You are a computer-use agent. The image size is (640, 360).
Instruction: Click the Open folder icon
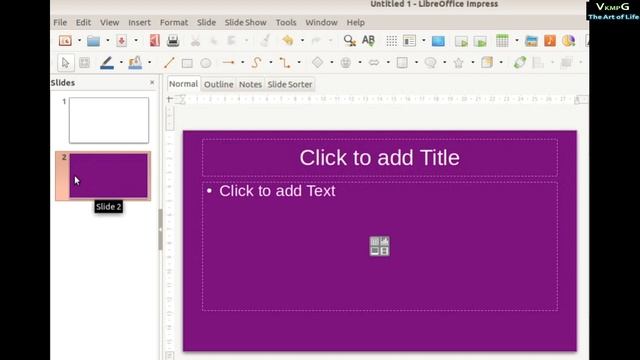point(93,41)
